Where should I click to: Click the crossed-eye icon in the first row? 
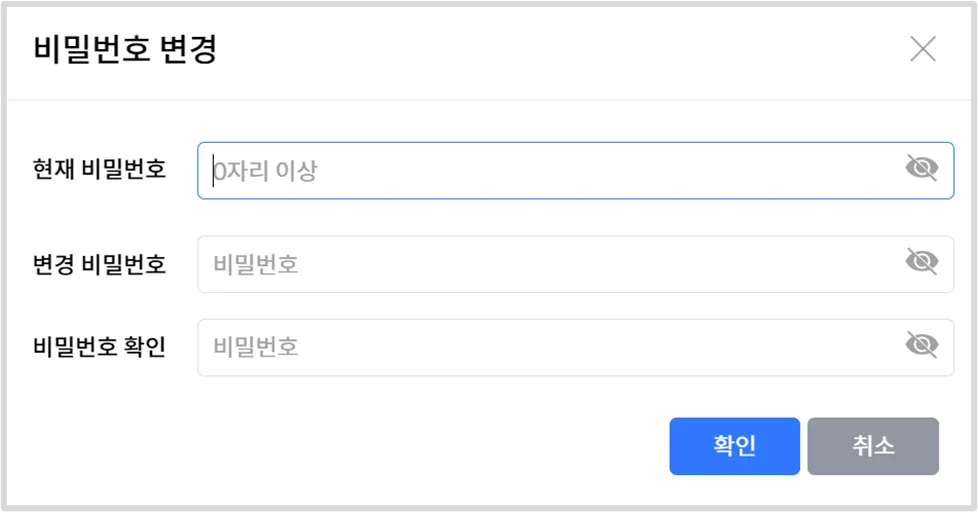pos(921,168)
